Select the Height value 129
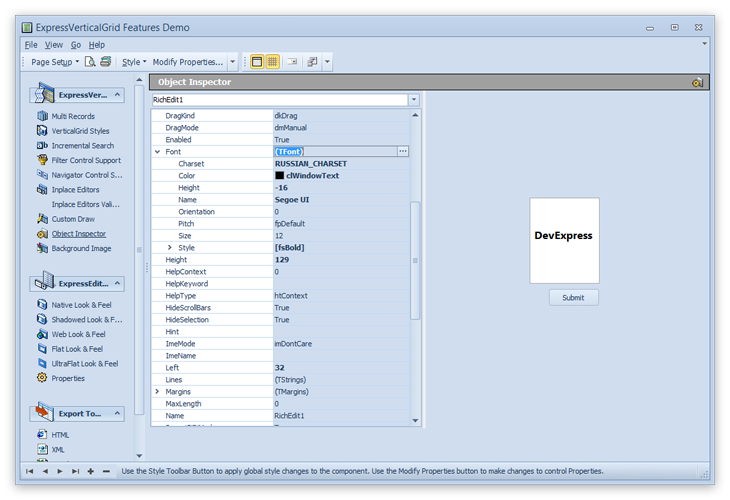The height and width of the screenshot is (500, 730). click(x=341, y=260)
